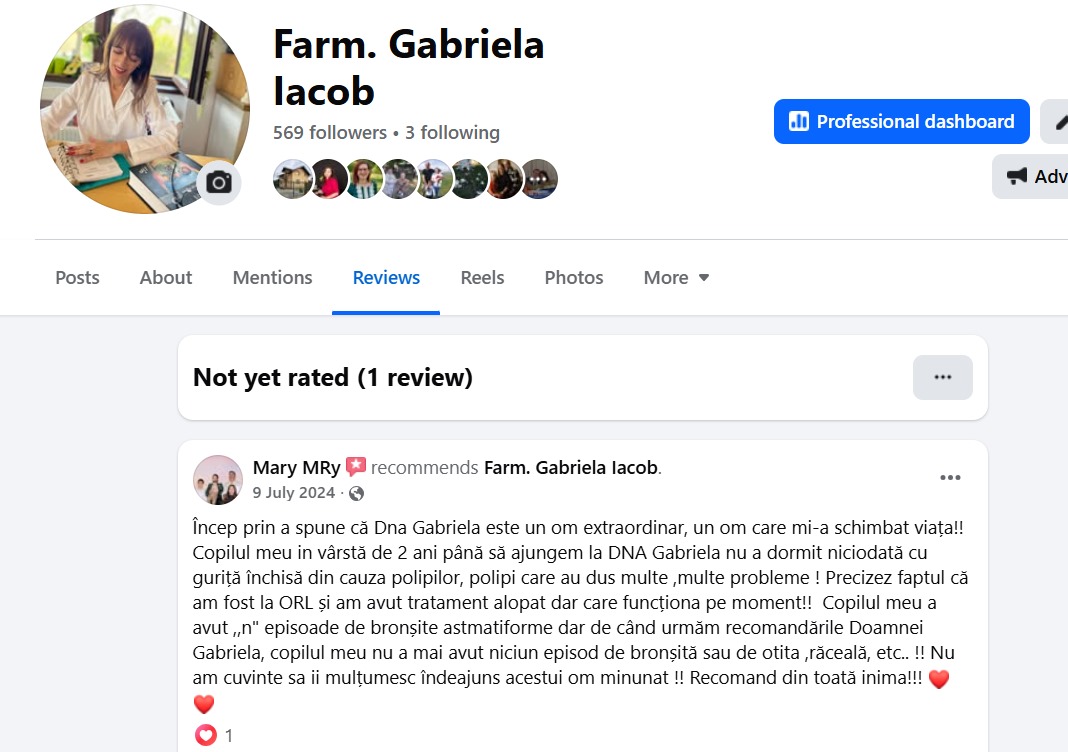Screen dimensions: 1068x752
Task: Click the globe public privacy icon
Action: tap(356, 493)
